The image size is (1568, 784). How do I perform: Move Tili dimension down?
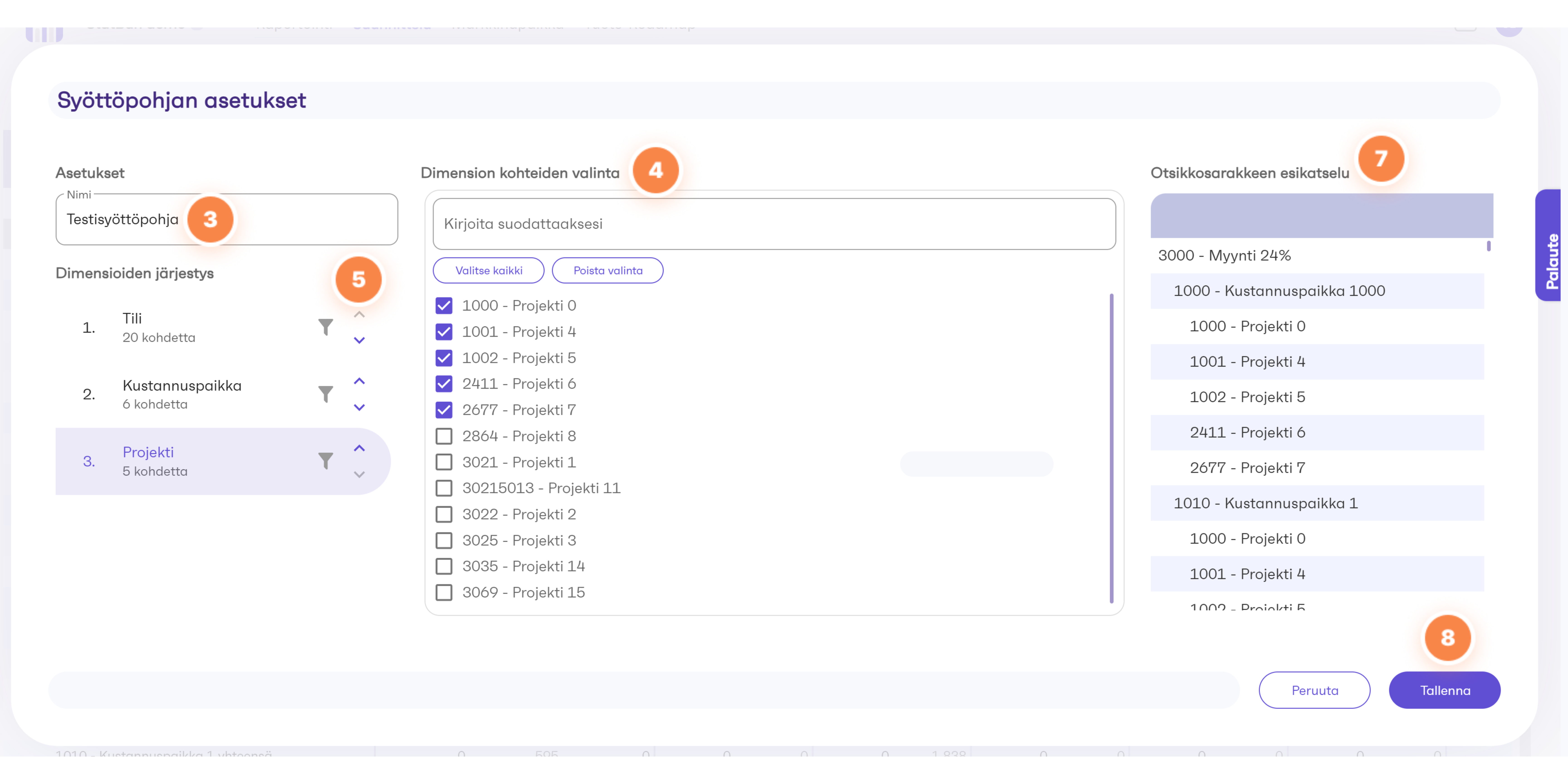coord(359,340)
